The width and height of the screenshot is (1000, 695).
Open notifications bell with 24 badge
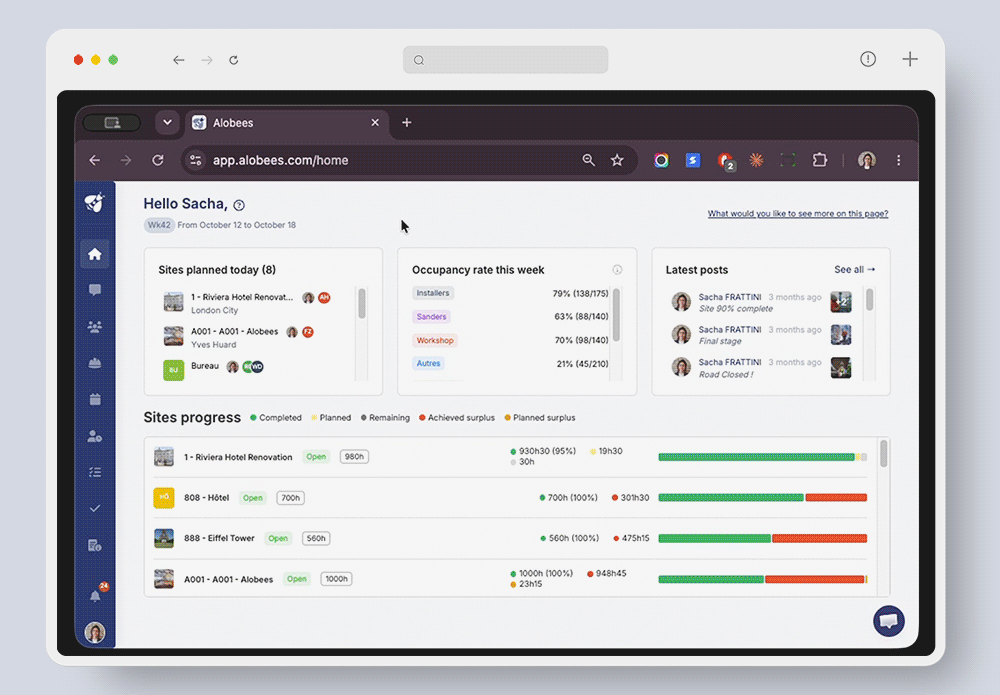tap(95, 596)
